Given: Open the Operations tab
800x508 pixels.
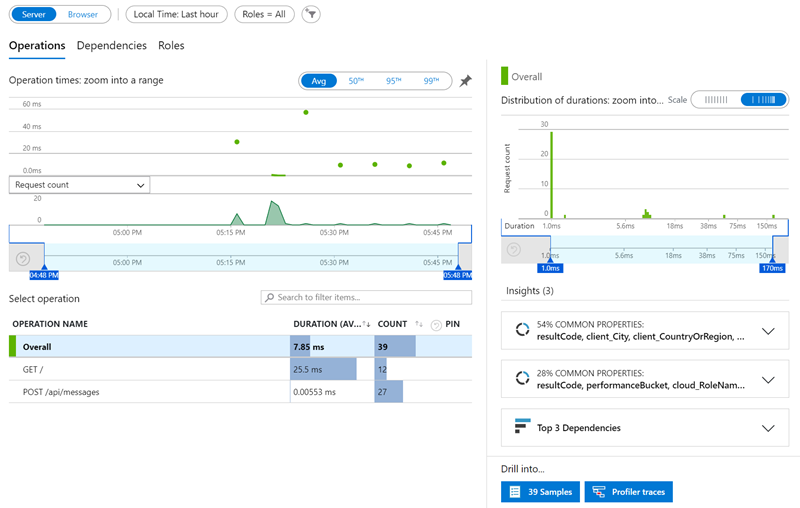Looking at the screenshot, I should click(37, 45).
